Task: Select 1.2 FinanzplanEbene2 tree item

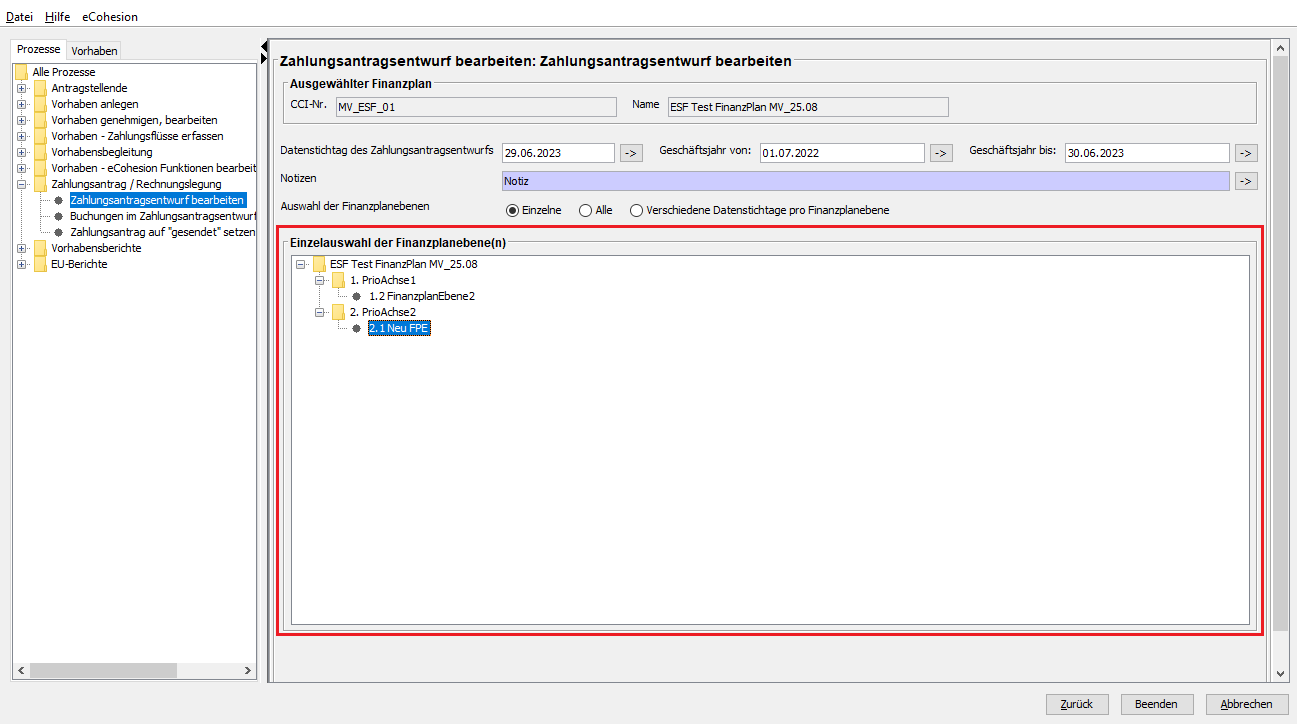Action: 421,296
